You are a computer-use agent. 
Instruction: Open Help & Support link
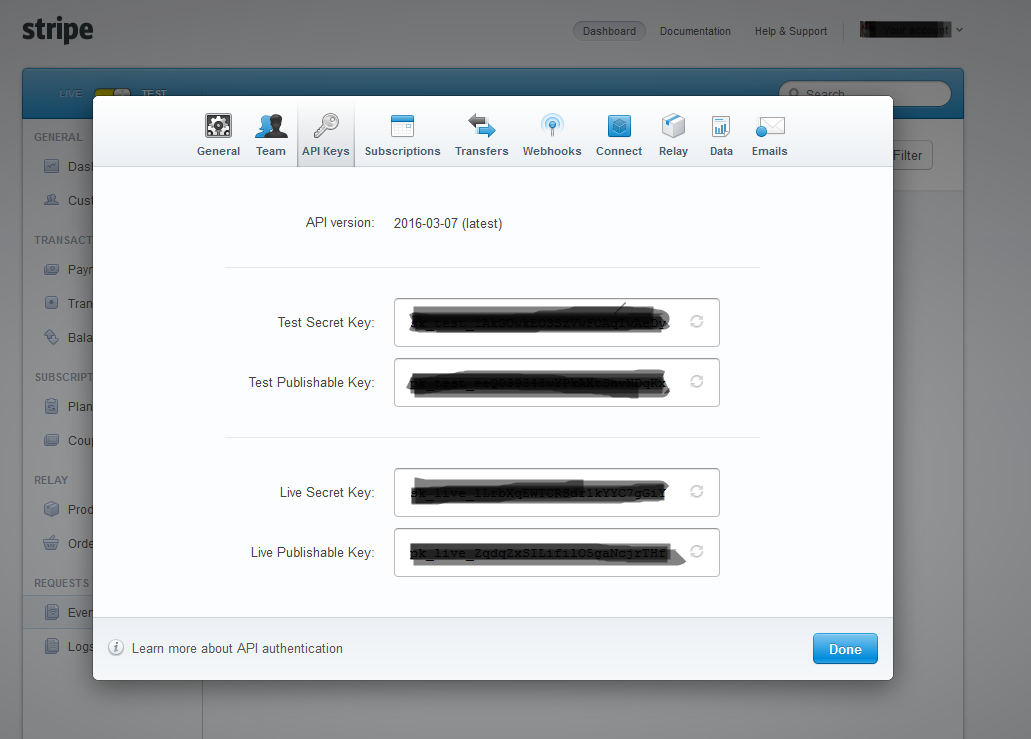point(791,31)
